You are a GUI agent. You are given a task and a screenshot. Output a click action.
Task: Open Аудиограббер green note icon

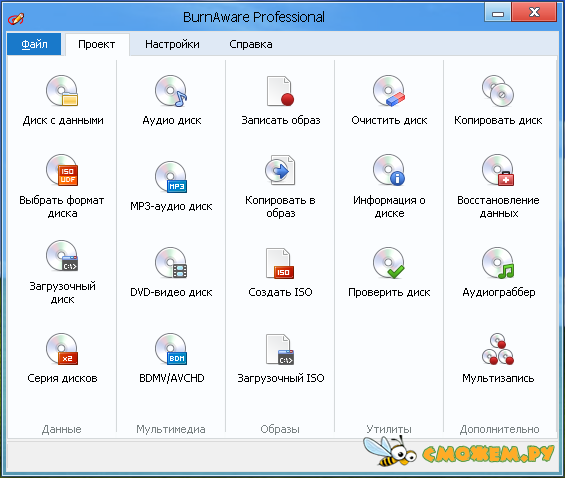498,263
